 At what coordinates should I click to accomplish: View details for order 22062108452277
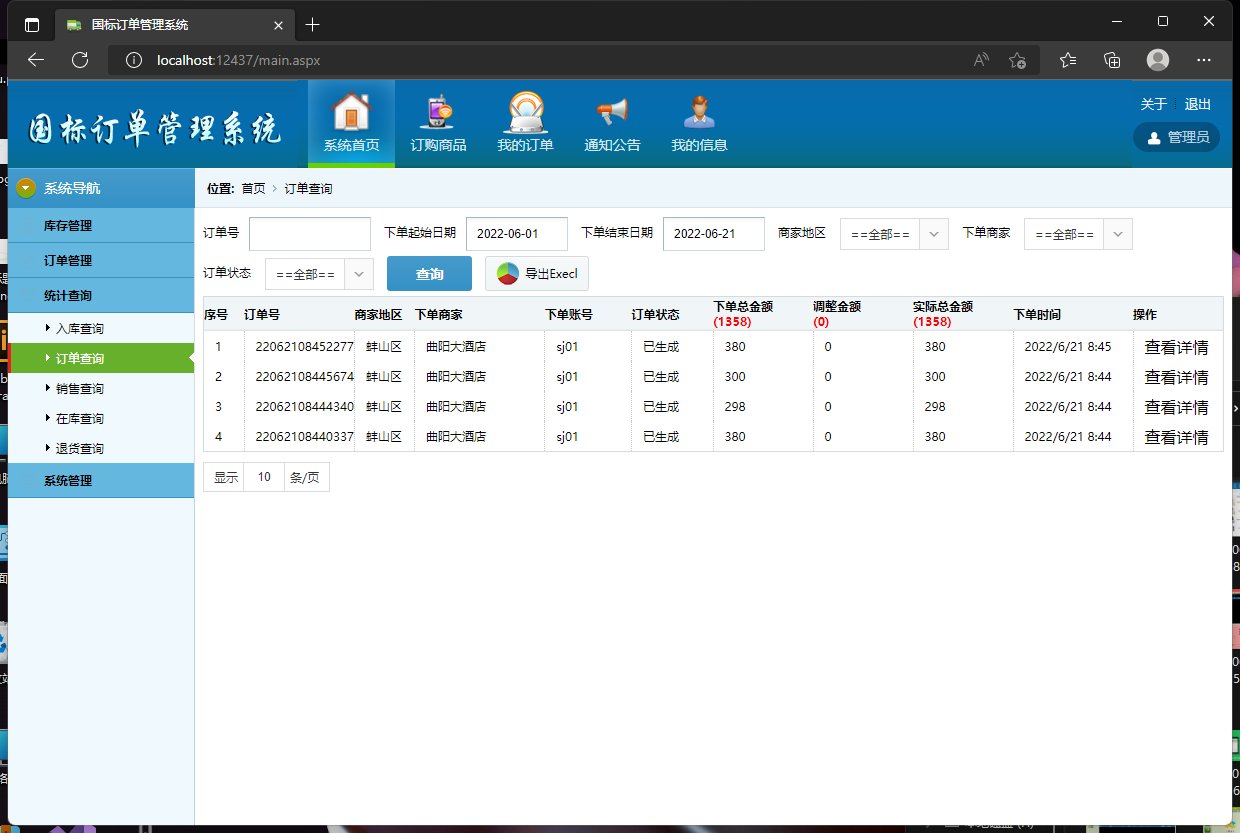[1176, 347]
